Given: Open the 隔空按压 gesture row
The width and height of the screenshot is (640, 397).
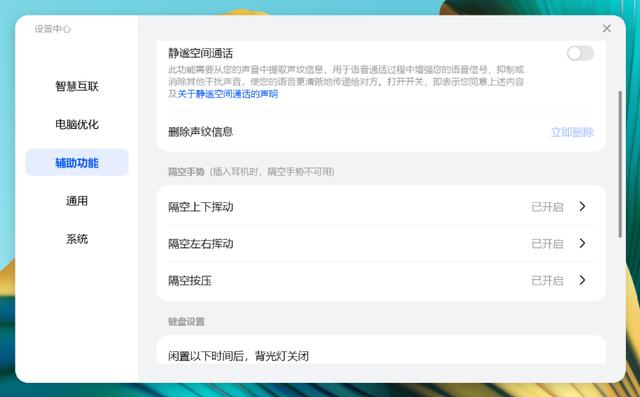Looking at the screenshot, I should tap(381, 280).
